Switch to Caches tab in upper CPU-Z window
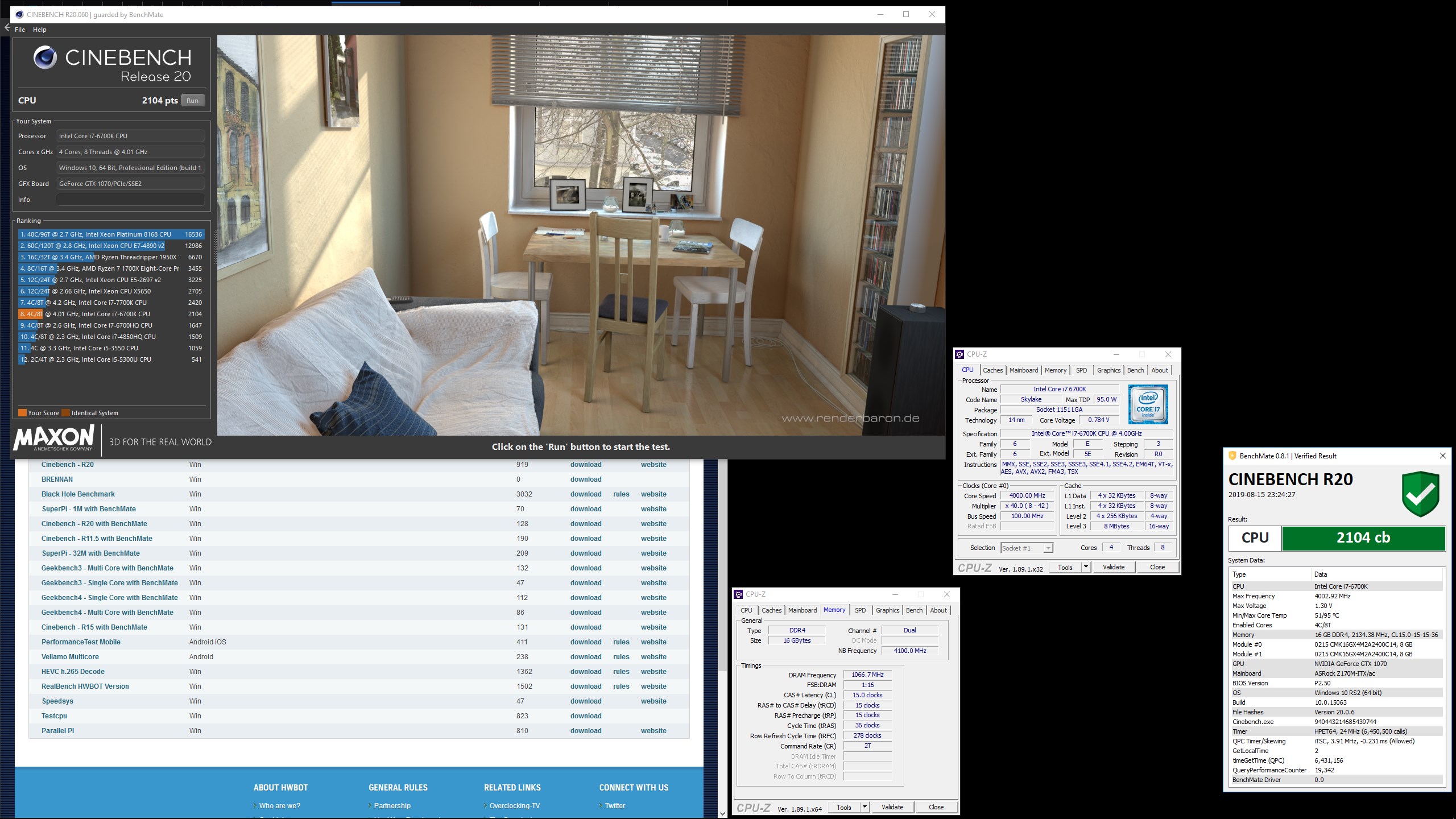1456x819 pixels. click(992, 370)
